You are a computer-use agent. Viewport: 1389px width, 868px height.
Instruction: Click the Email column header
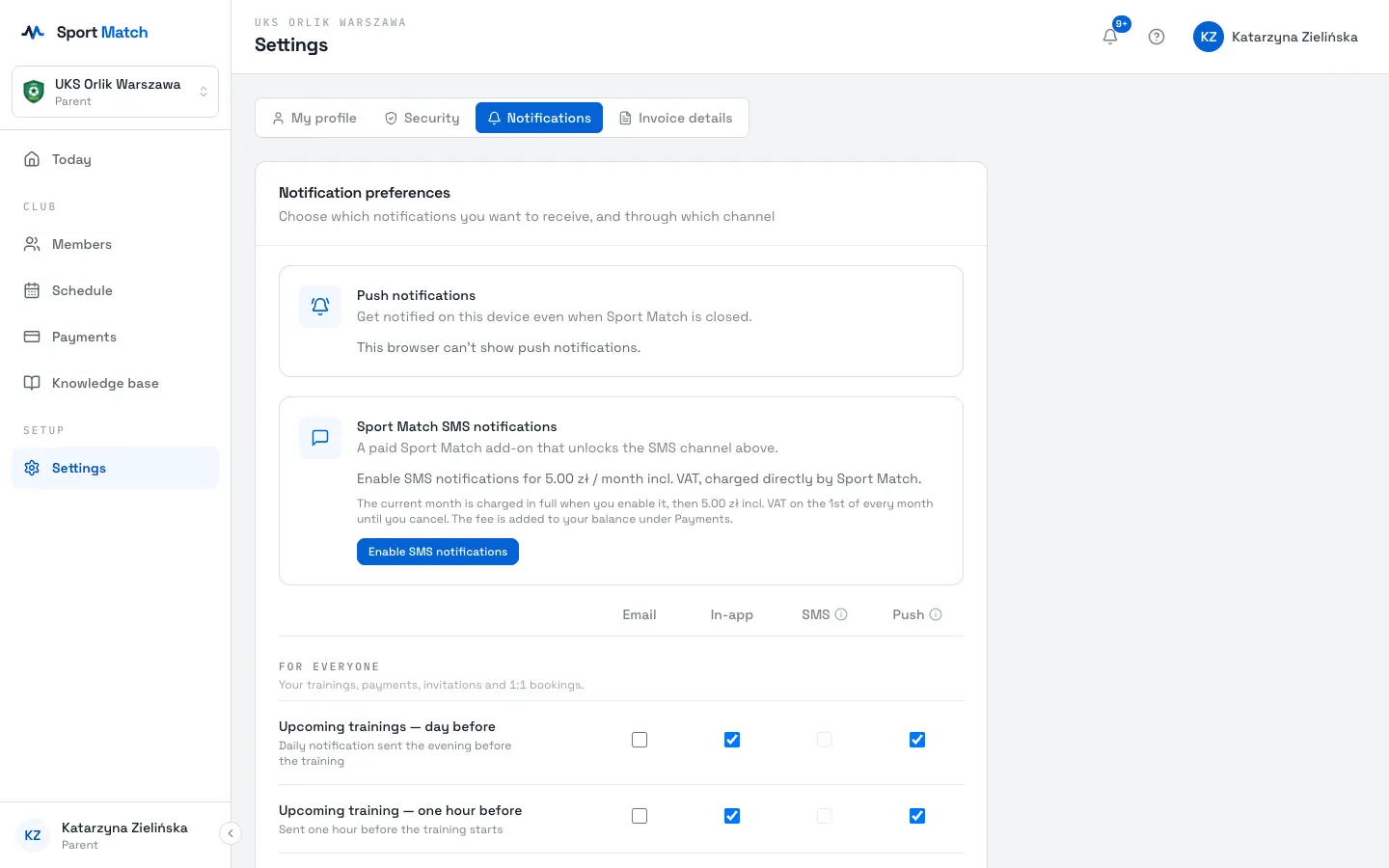click(x=640, y=614)
